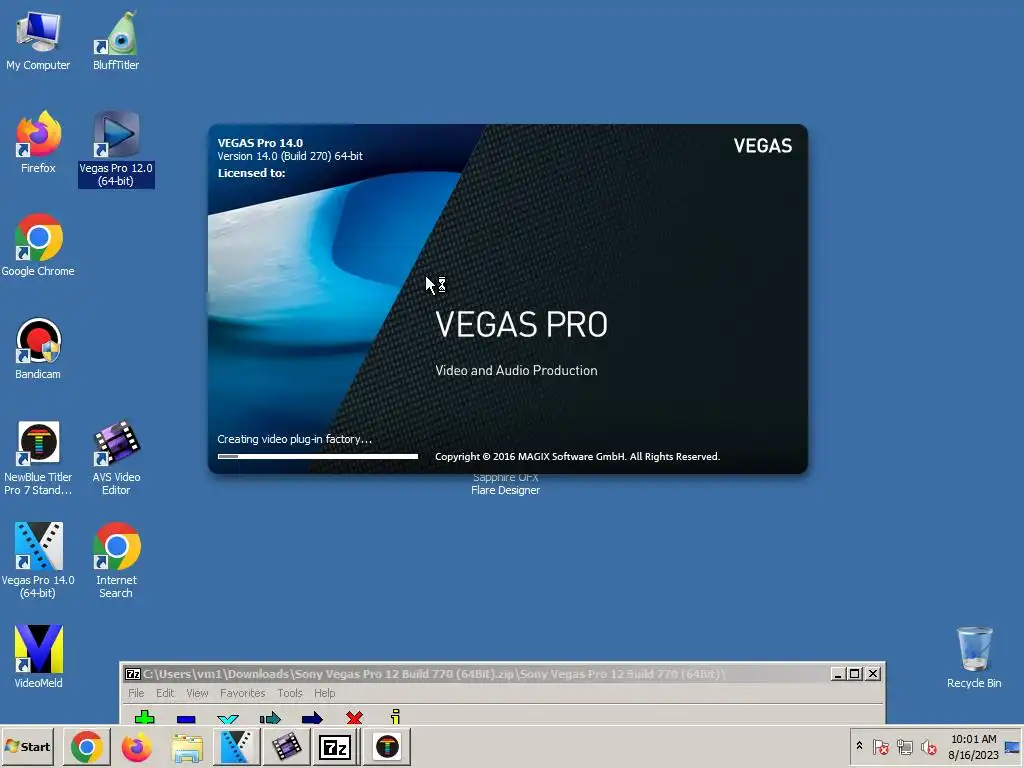Viewport: 1024px width, 768px height.
Task: Open the Help menu in 7-Zip window
Action: (324, 693)
